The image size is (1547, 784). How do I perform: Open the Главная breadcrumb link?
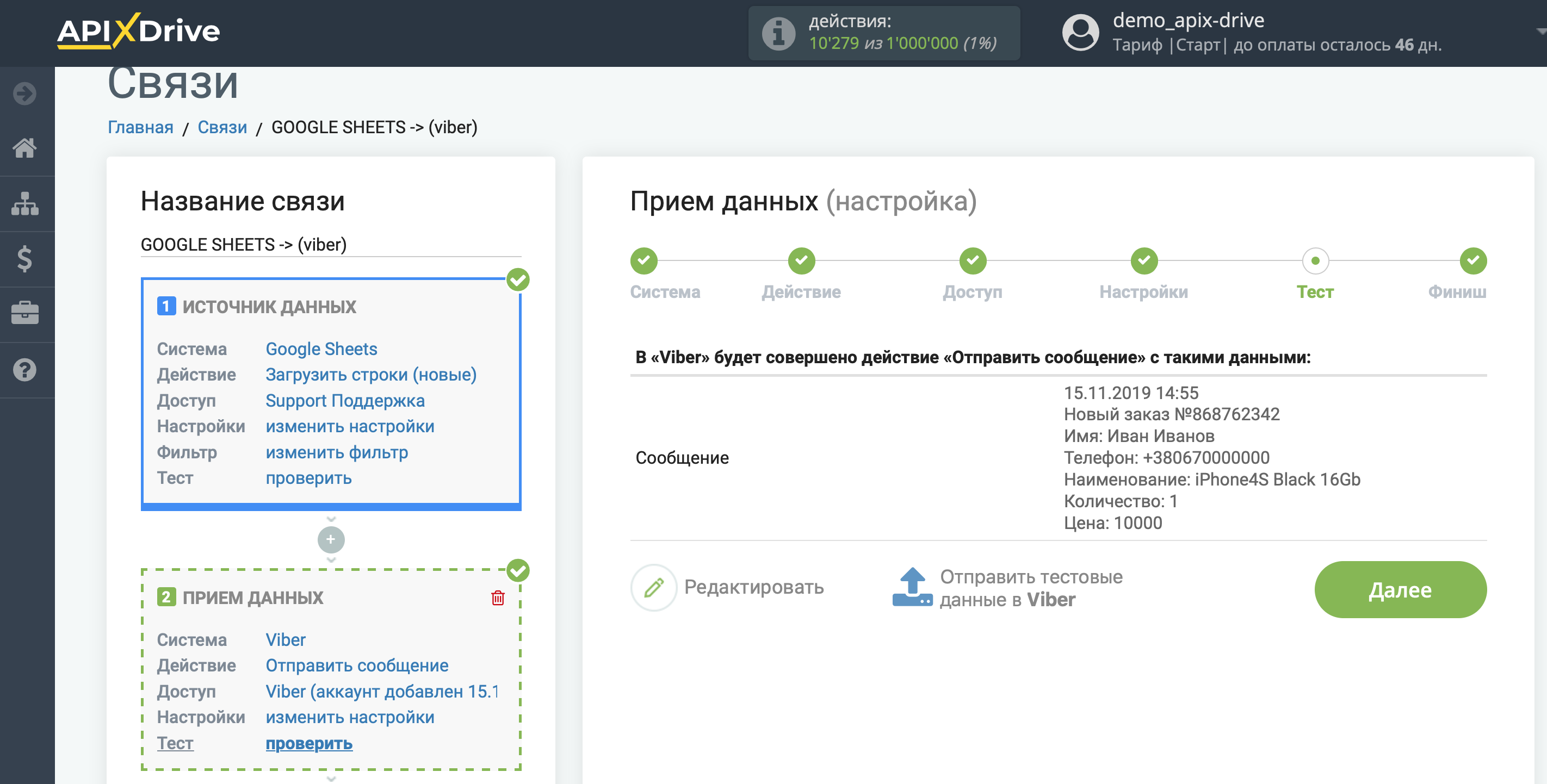point(140,127)
